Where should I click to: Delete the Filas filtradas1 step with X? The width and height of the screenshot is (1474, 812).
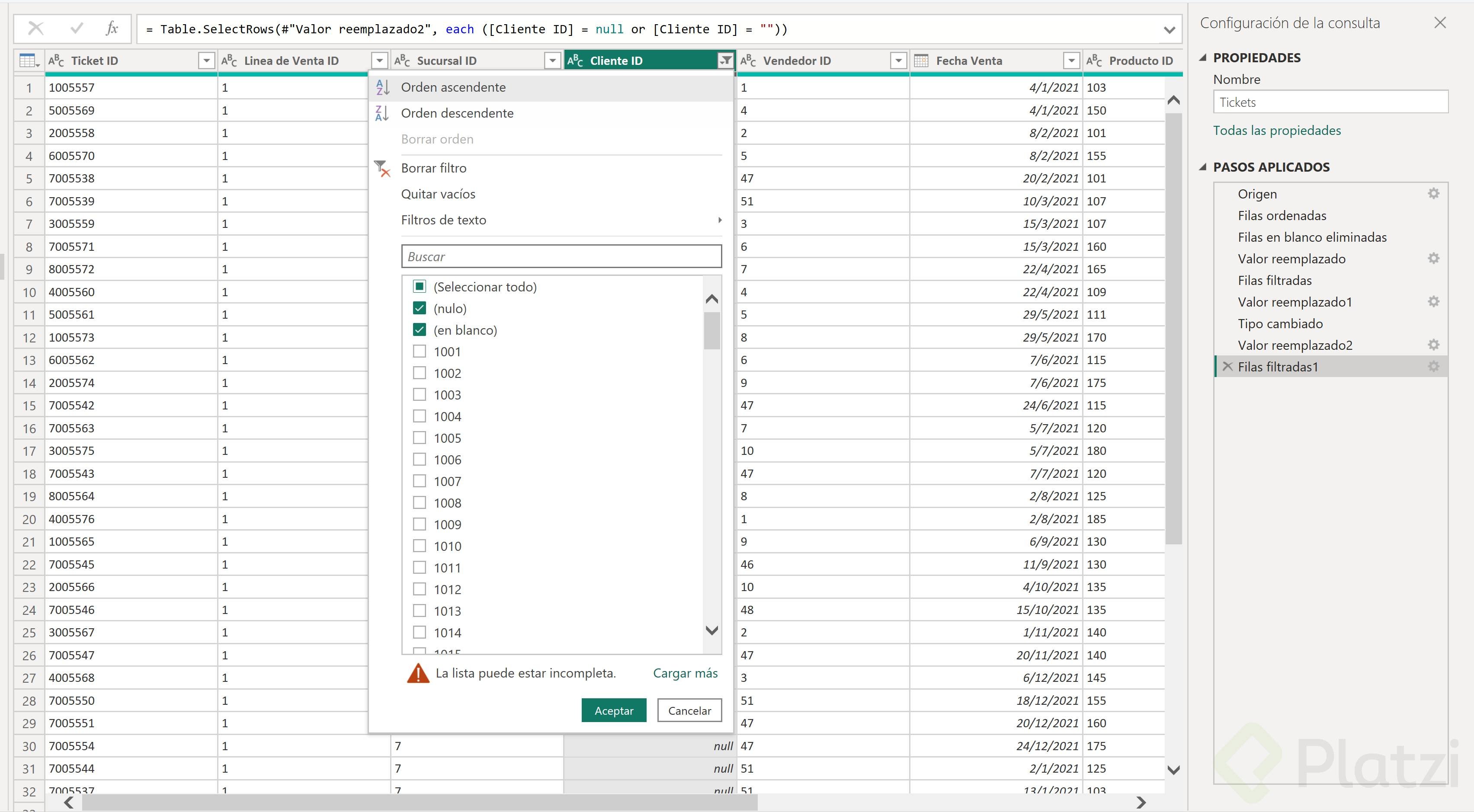pos(1227,367)
